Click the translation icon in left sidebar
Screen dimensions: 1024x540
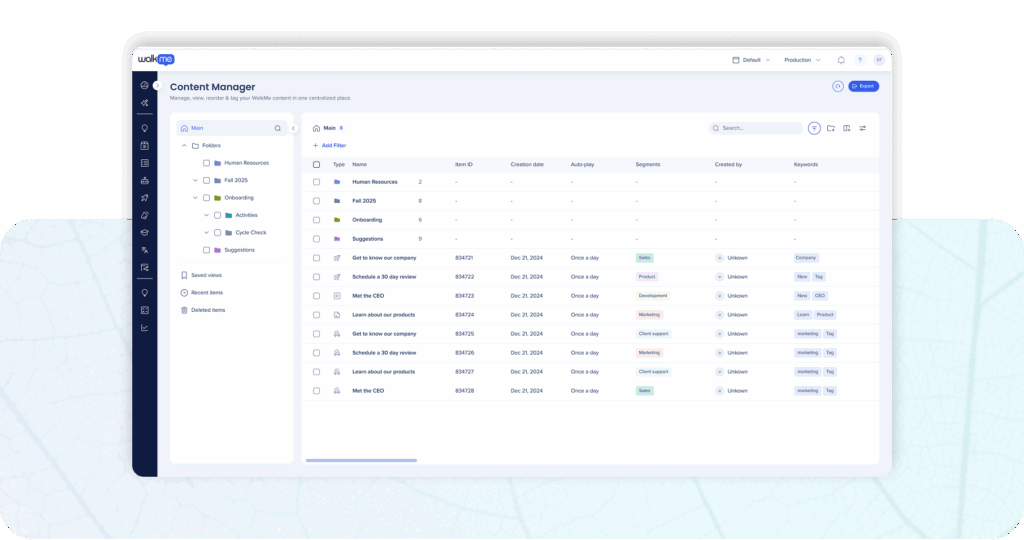coord(145,250)
